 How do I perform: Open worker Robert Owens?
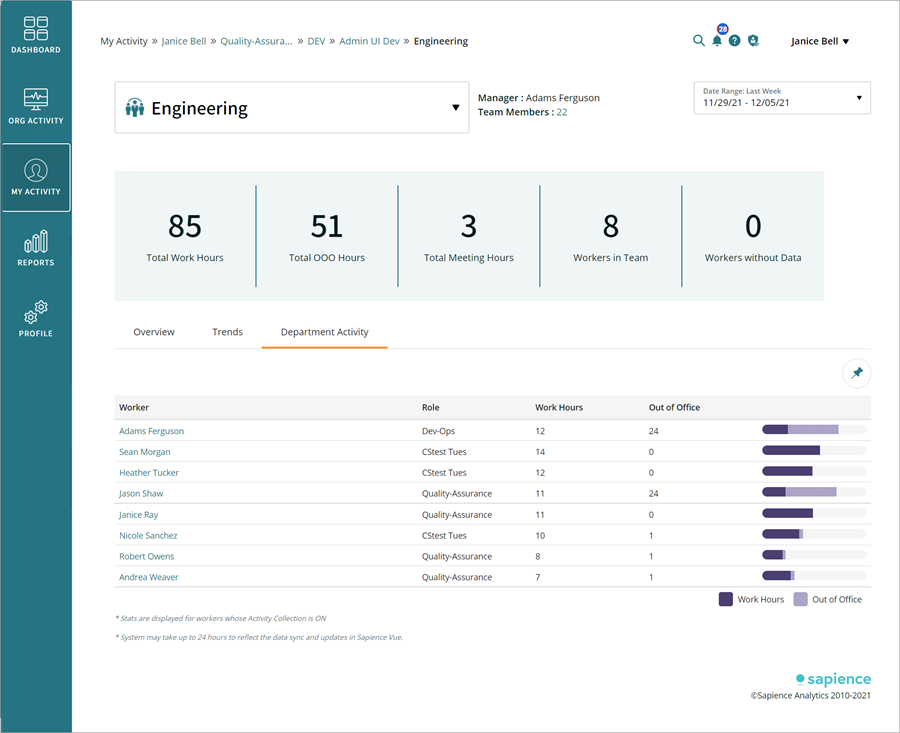click(x=146, y=556)
